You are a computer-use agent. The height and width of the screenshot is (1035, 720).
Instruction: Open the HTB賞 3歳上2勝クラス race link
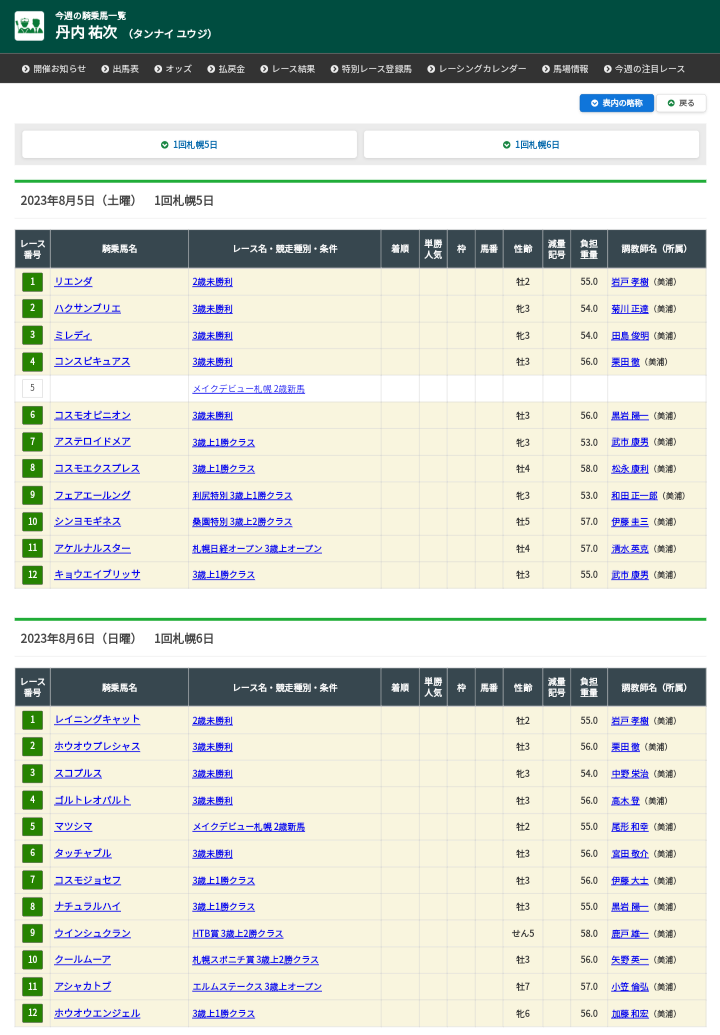[x=238, y=934]
